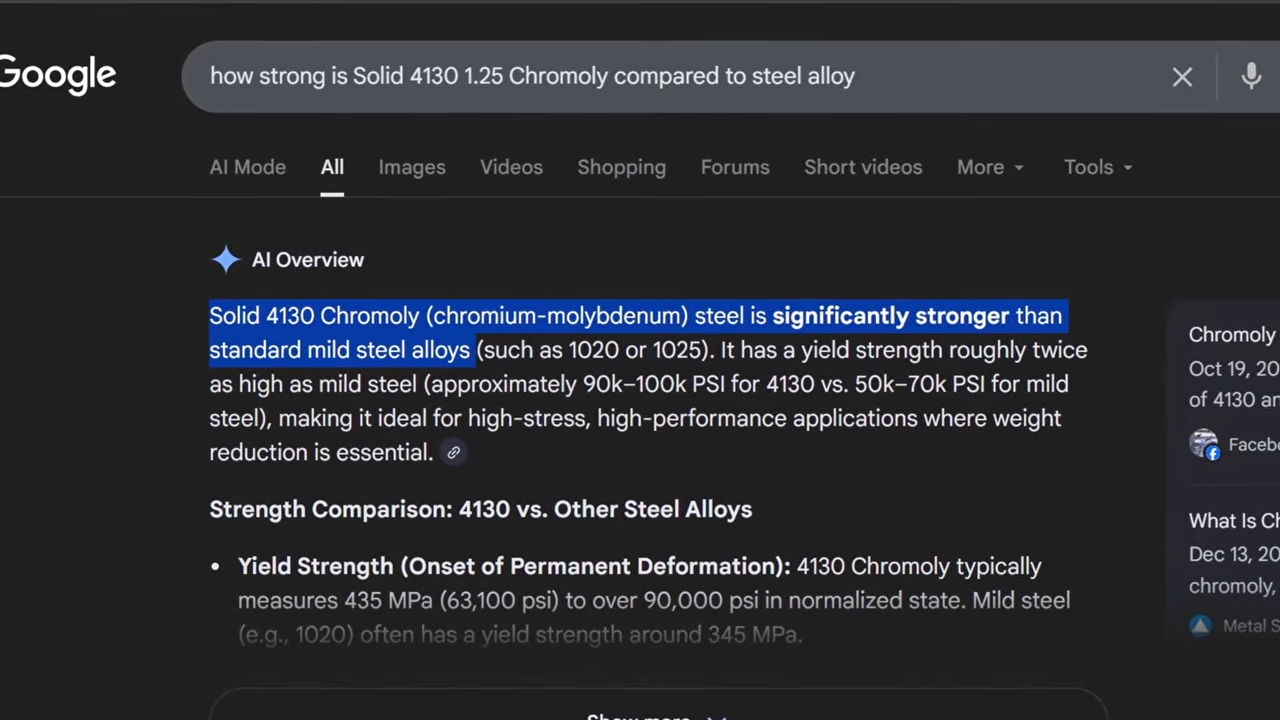This screenshot has width=1280, height=720.
Task: Click the Facebook source icon in the side card
Action: pyautogui.click(x=1204, y=444)
